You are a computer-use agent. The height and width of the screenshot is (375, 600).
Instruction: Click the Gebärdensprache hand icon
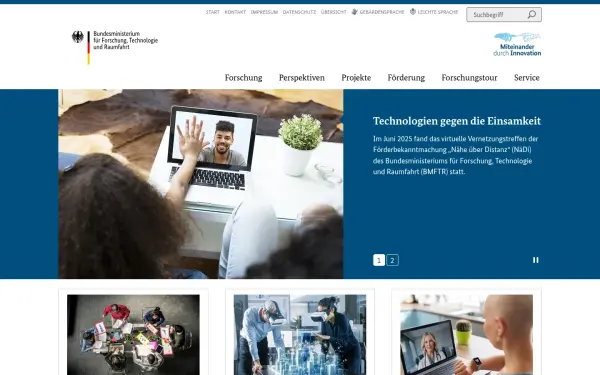355,12
